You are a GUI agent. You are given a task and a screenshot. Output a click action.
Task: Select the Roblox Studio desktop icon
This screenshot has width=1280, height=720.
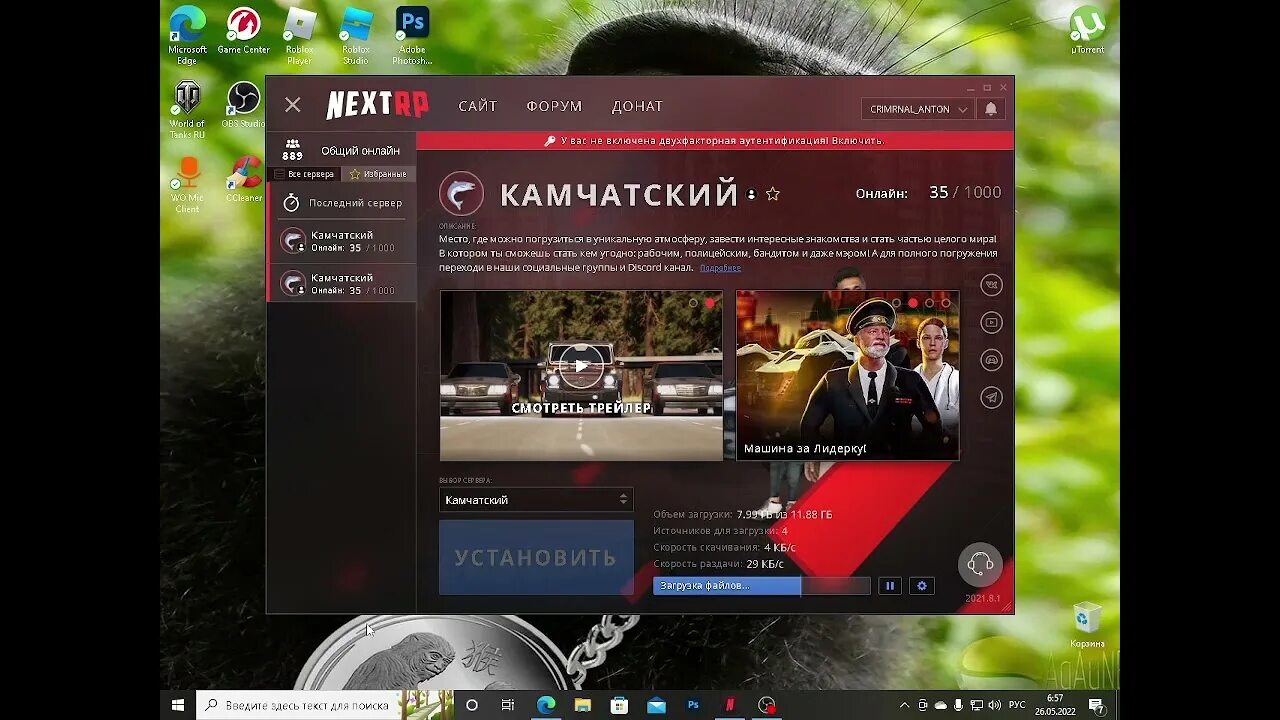[x=356, y=36]
